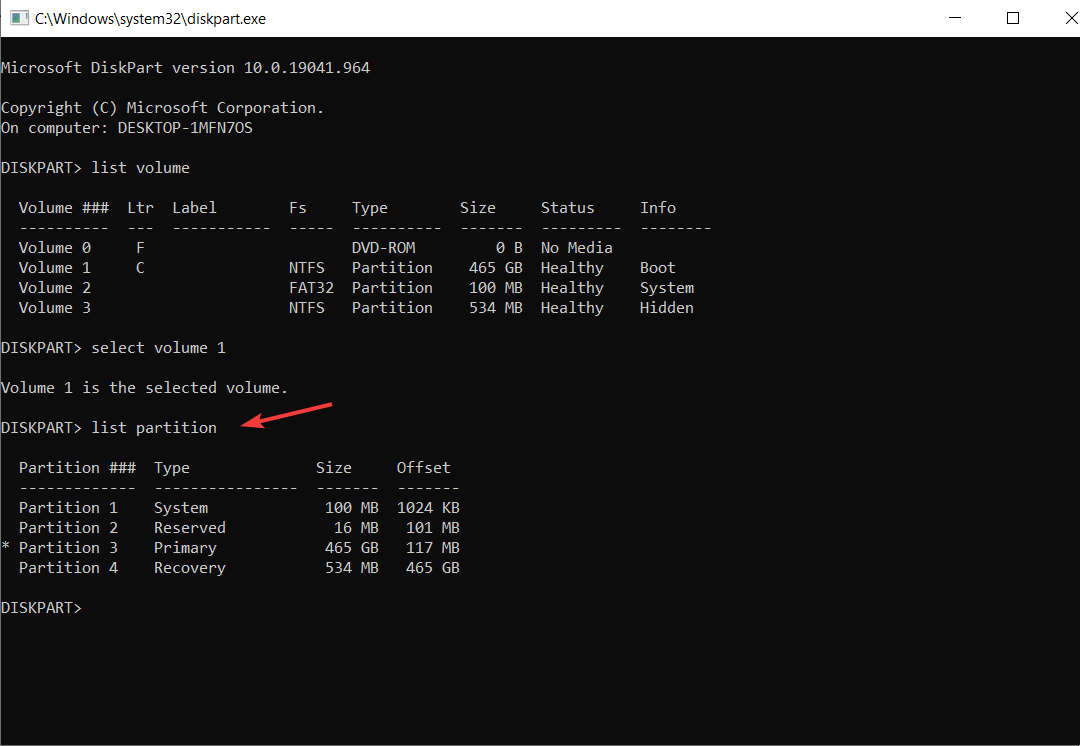
Task: Click the 'Partition 1' row label
Action: (68, 507)
